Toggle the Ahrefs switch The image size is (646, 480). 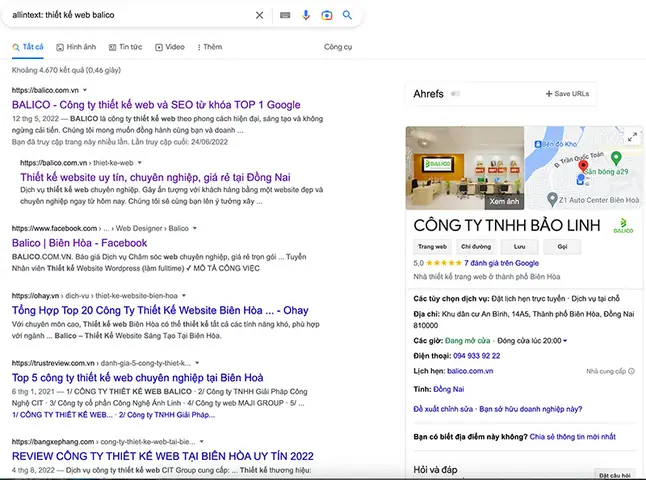click(x=455, y=94)
